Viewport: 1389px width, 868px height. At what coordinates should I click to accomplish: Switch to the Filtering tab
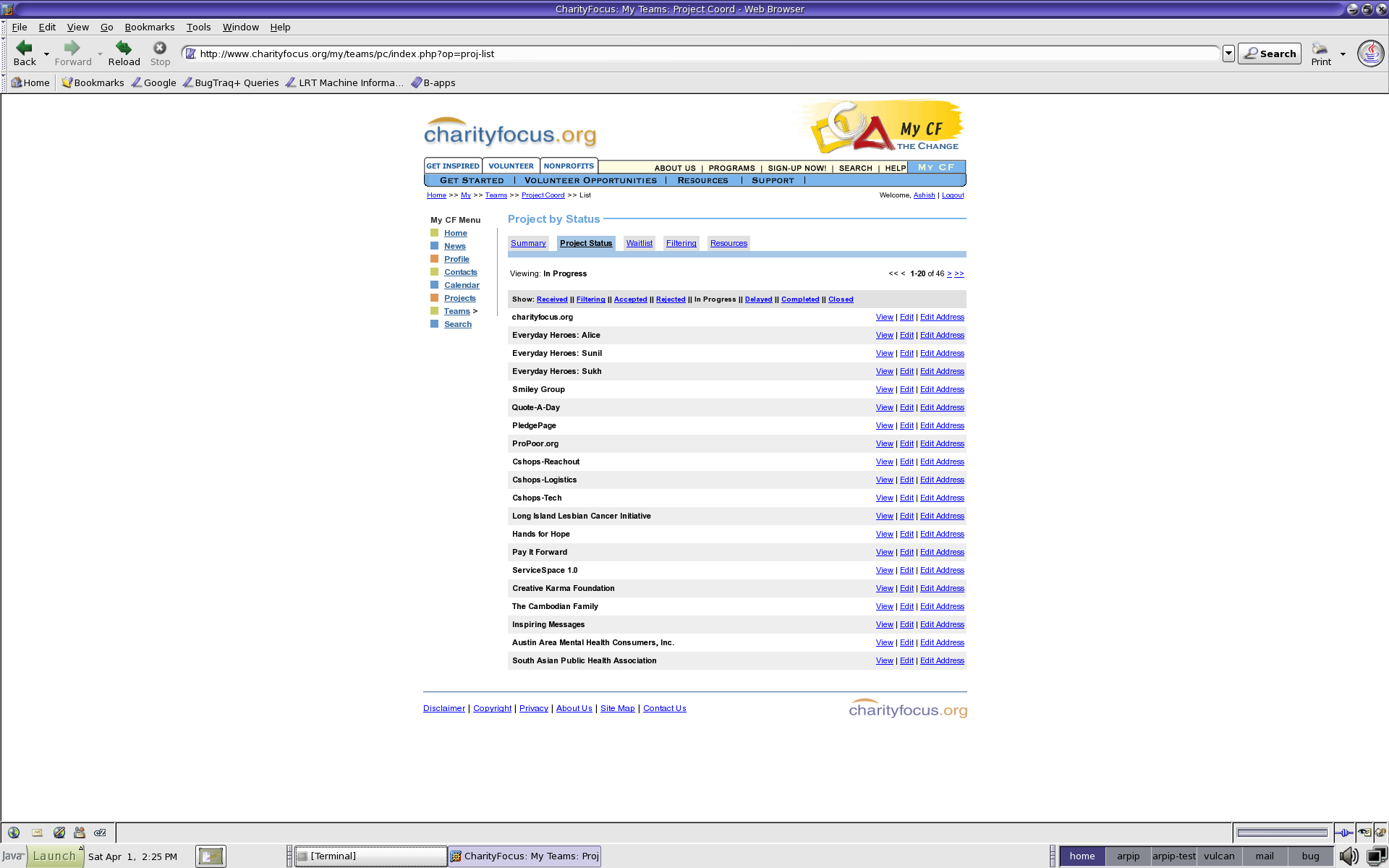coord(681,243)
